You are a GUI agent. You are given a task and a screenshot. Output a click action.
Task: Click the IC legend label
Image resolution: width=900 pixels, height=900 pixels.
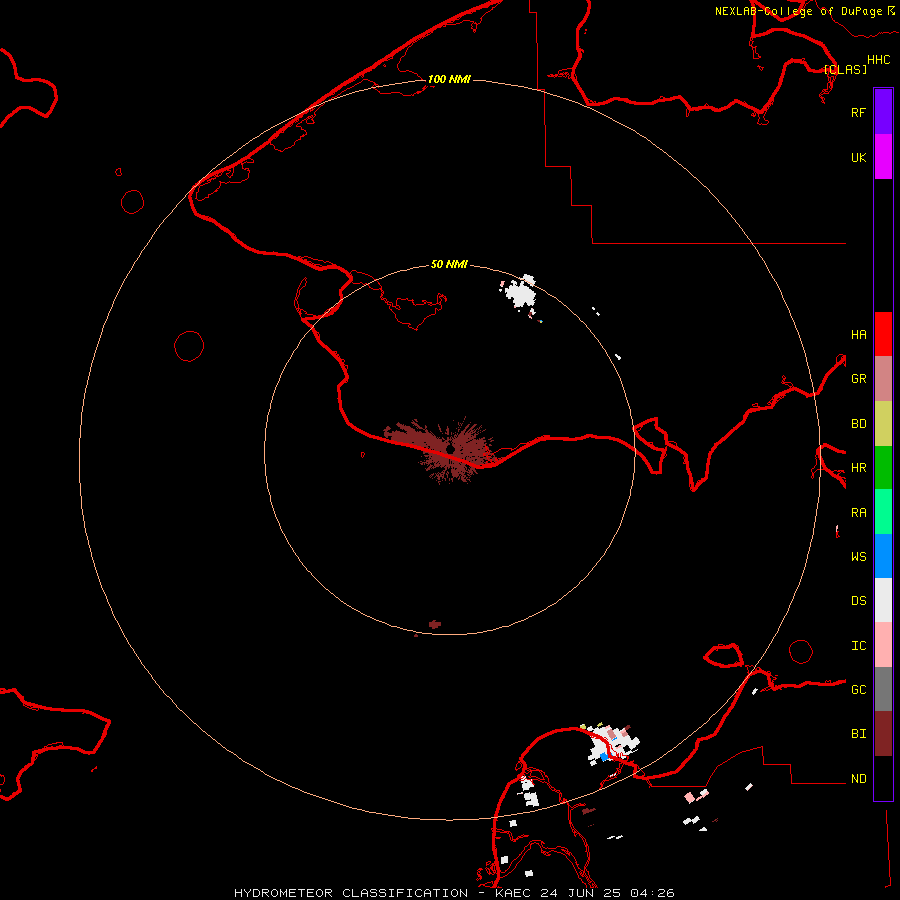tap(858, 646)
